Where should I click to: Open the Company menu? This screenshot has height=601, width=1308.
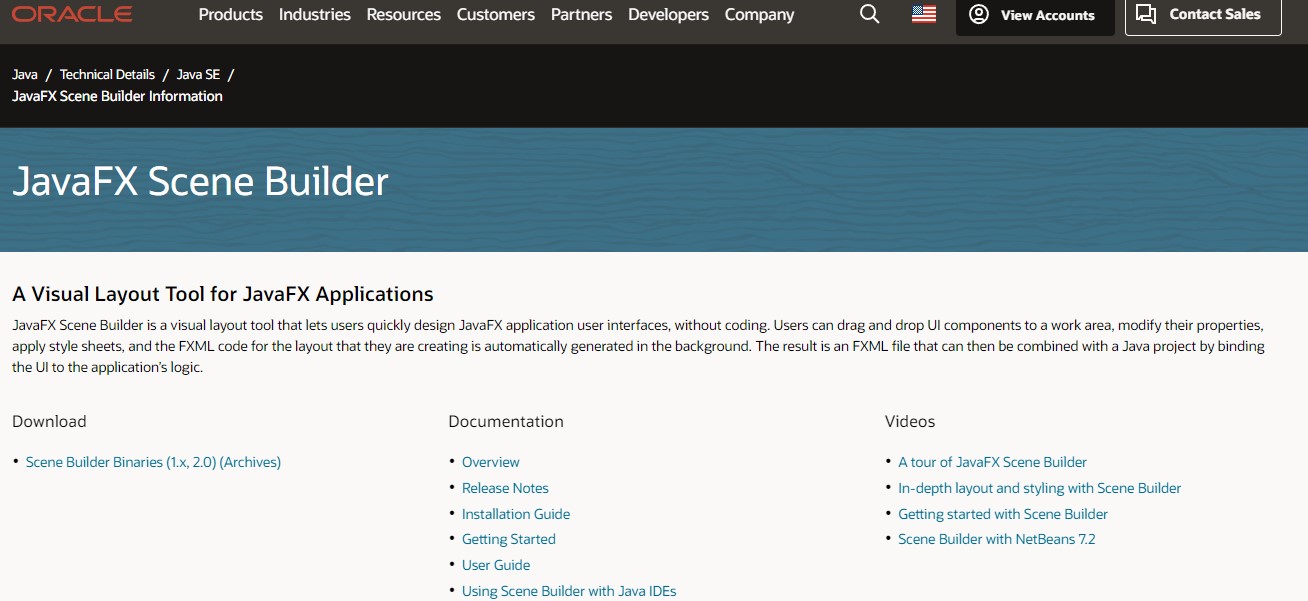tap(760, 14)
